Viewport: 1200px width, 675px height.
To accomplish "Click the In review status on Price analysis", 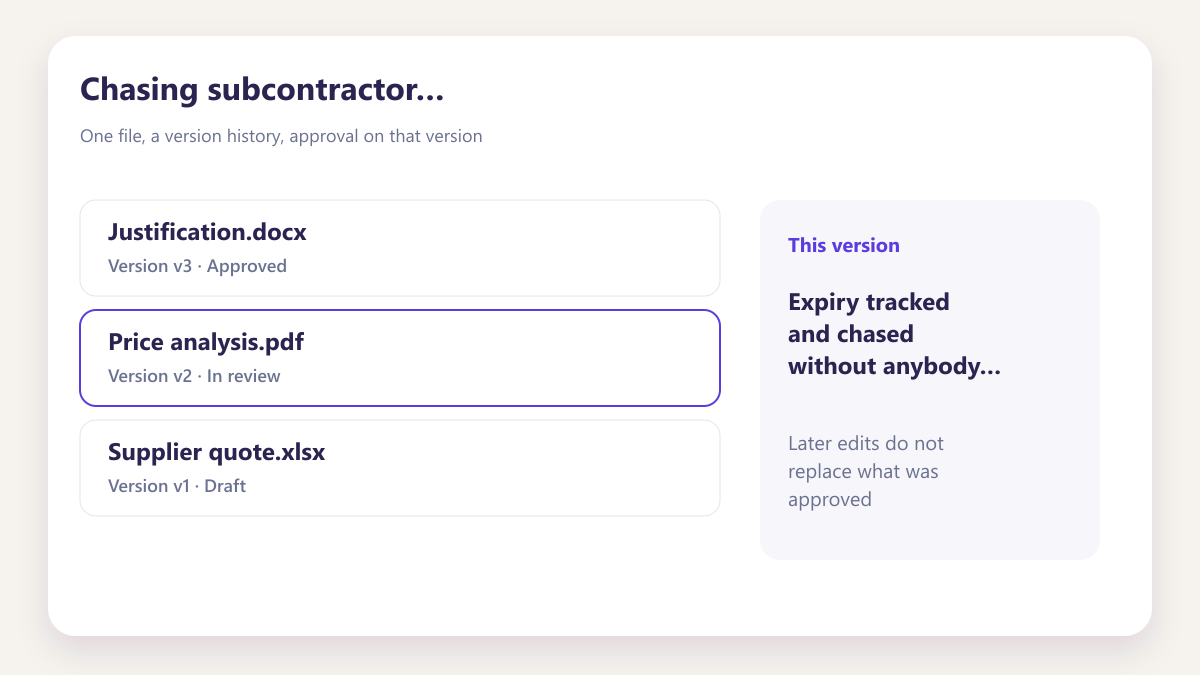I will pyautogui.click(x=244, y=376).
